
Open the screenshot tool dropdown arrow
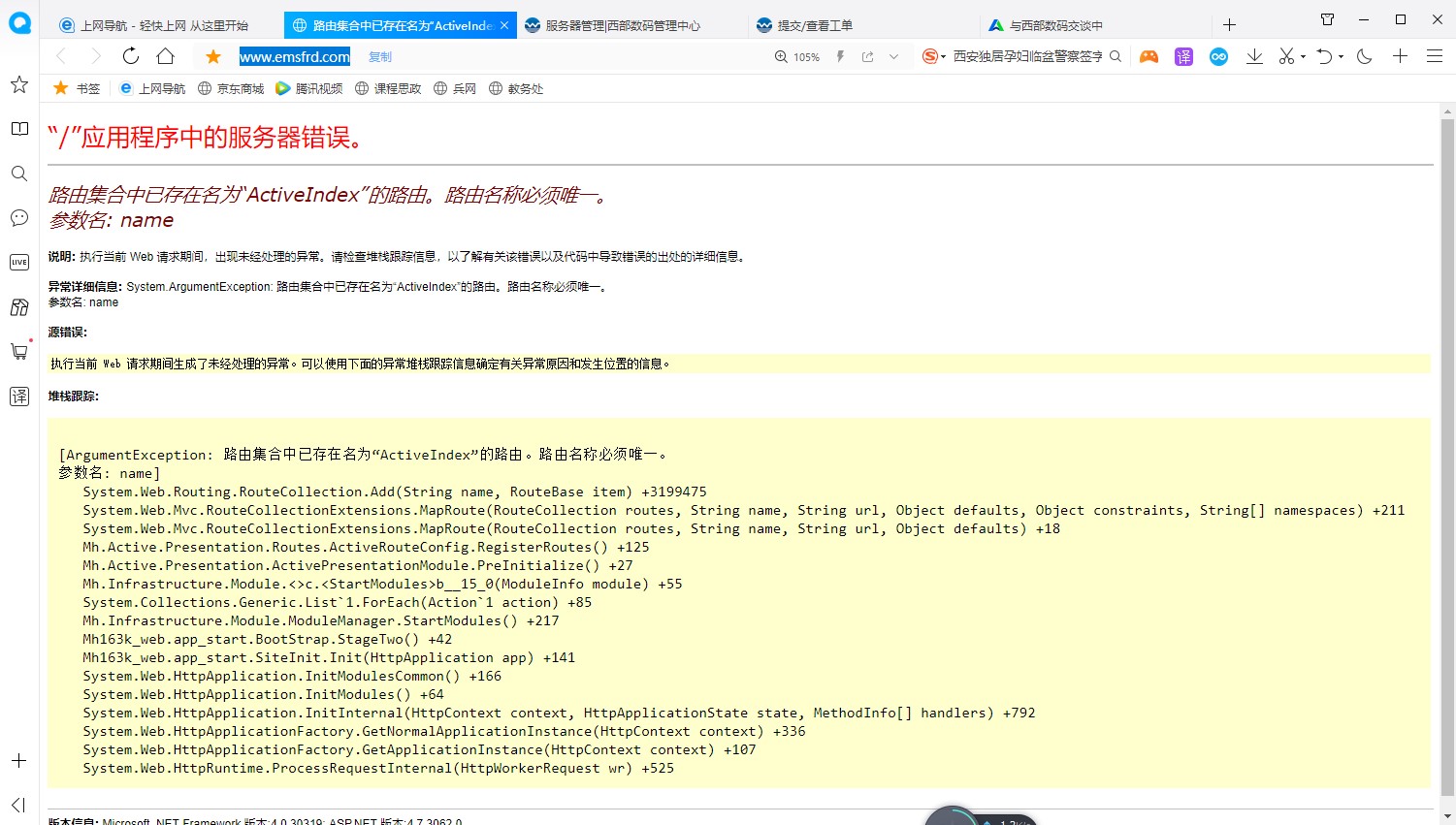click(x=1303, y=57)
